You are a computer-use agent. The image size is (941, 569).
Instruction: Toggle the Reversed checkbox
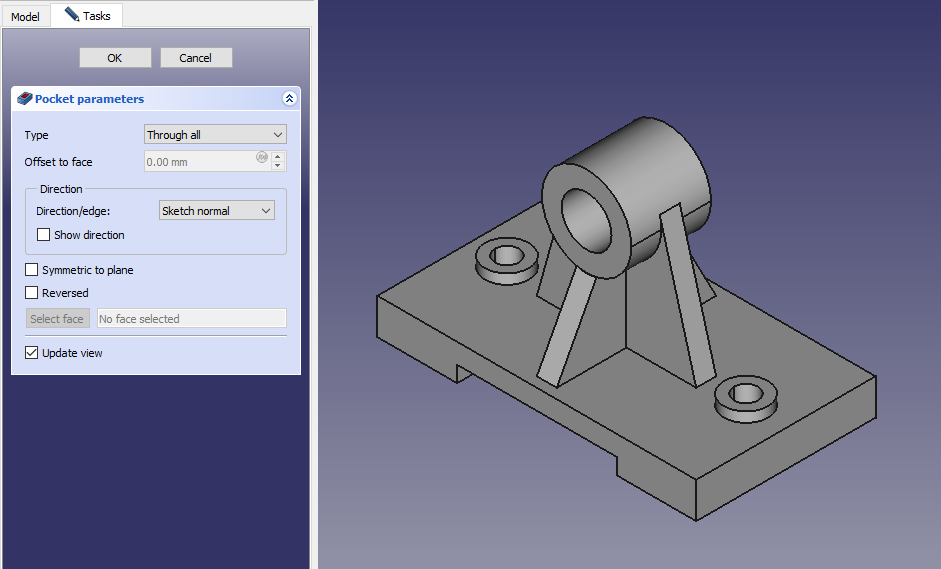32,293
